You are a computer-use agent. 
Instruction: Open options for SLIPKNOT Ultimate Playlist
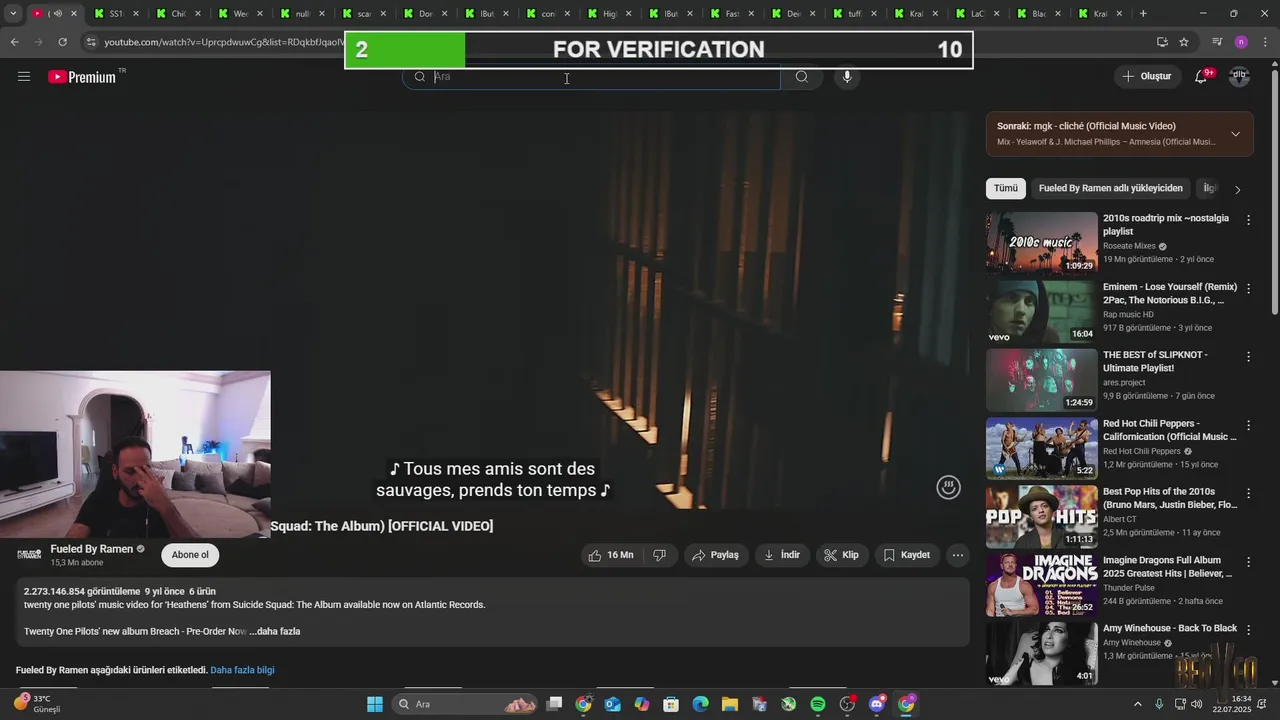click(x=1248, y=356)
